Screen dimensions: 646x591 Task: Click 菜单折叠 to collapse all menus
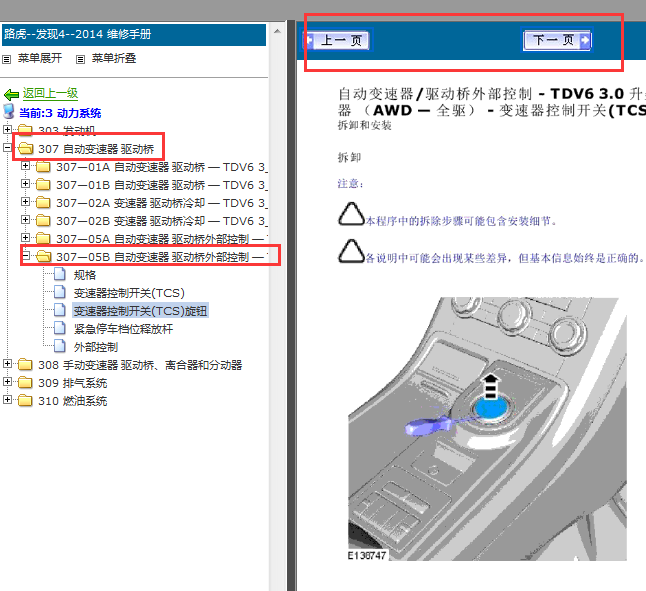(x=114, y=58)
